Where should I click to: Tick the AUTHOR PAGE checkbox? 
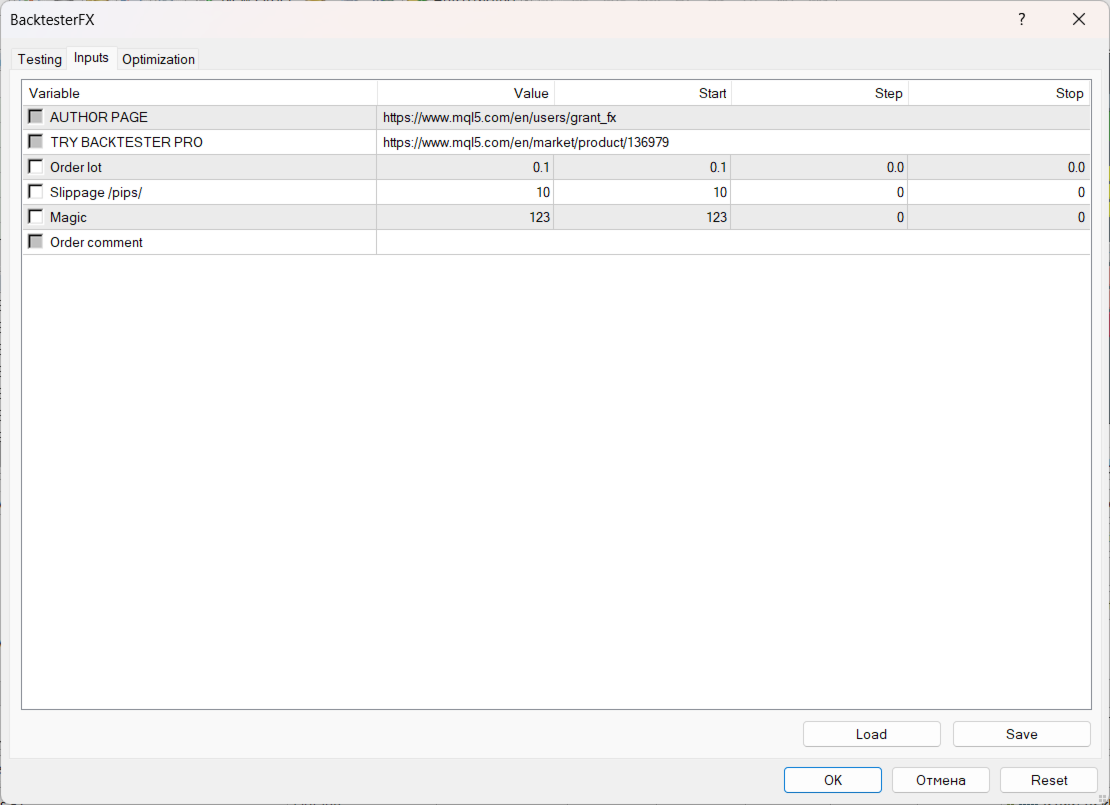pos(35,116)
